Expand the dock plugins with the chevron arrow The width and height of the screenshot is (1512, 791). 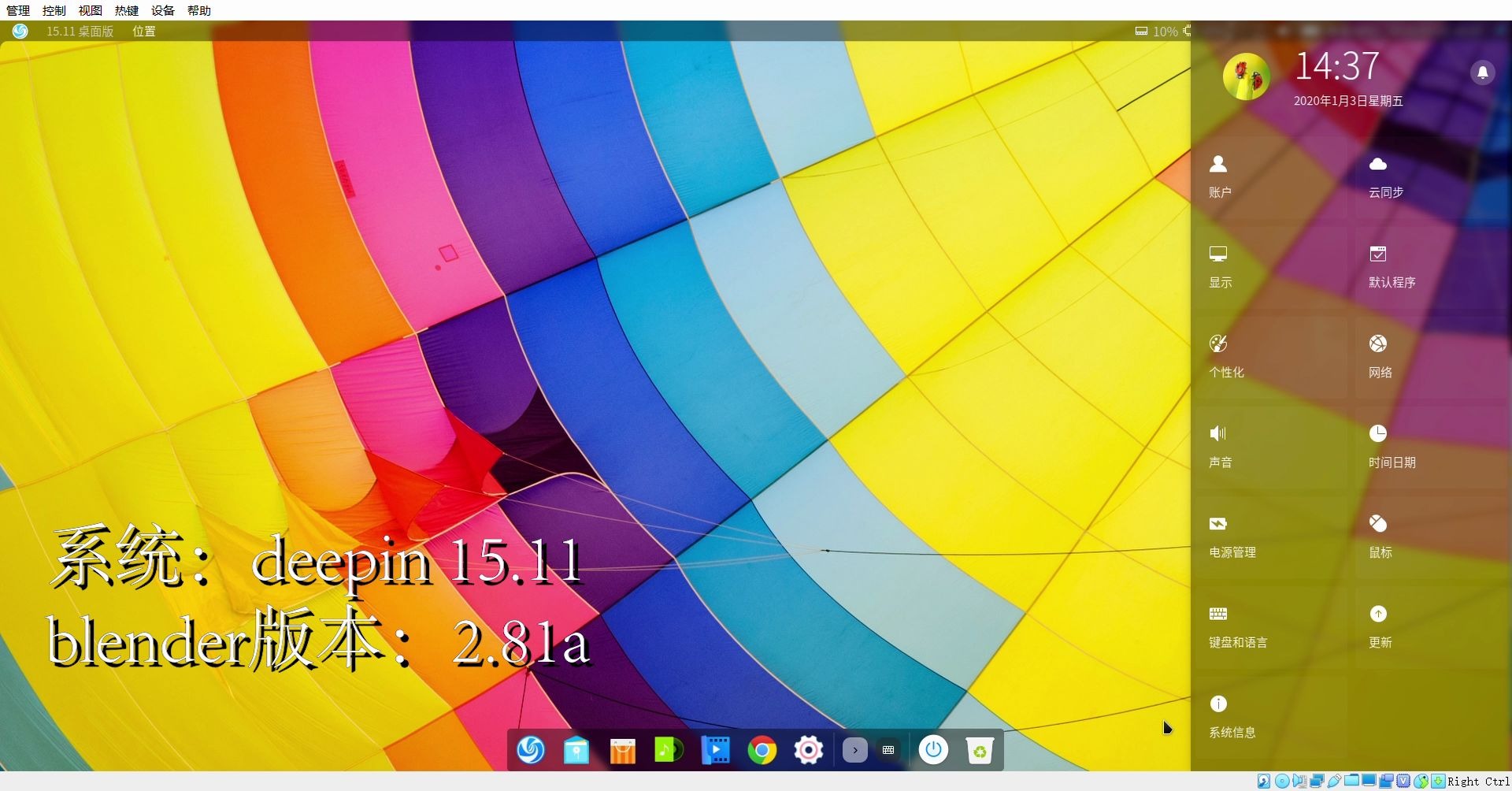(x=854, y=751)
